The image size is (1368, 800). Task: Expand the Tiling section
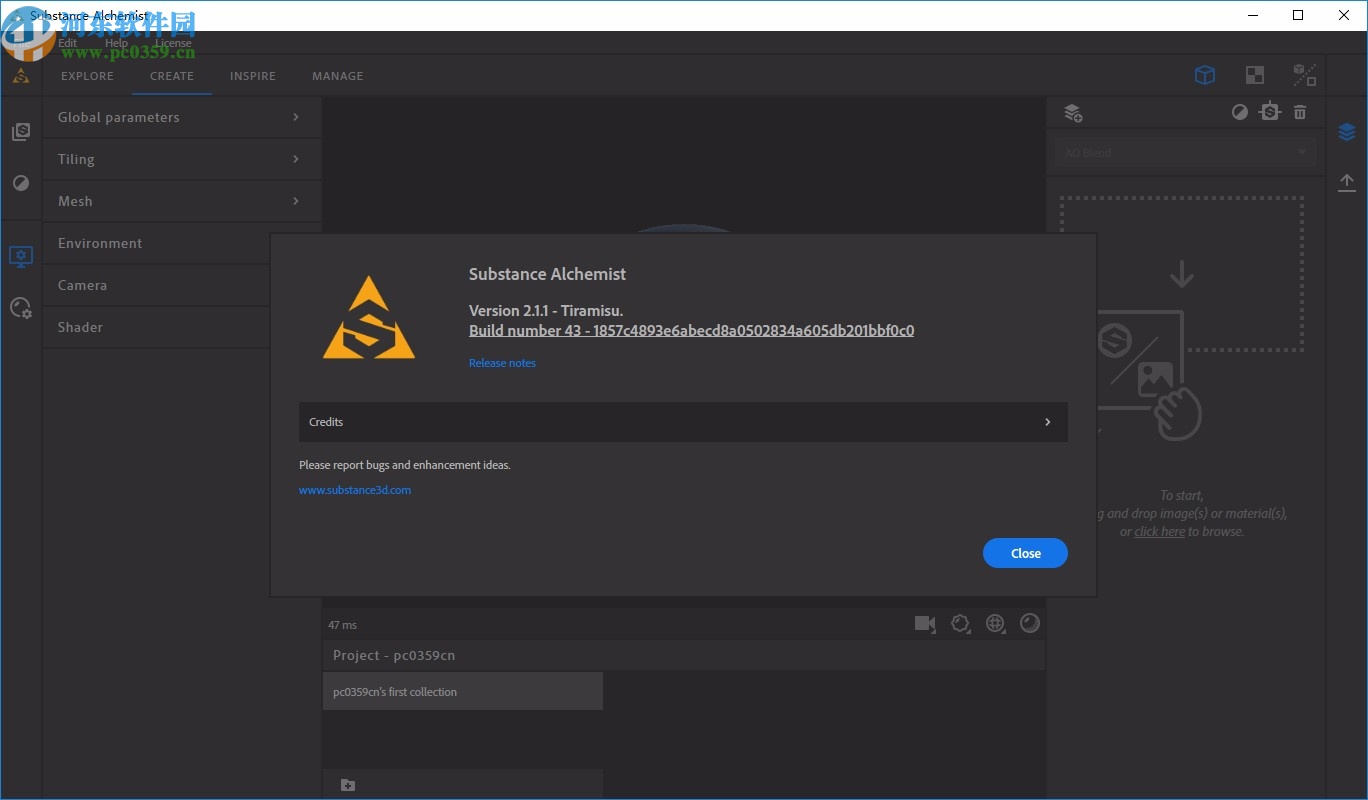[x=182, y=159]
